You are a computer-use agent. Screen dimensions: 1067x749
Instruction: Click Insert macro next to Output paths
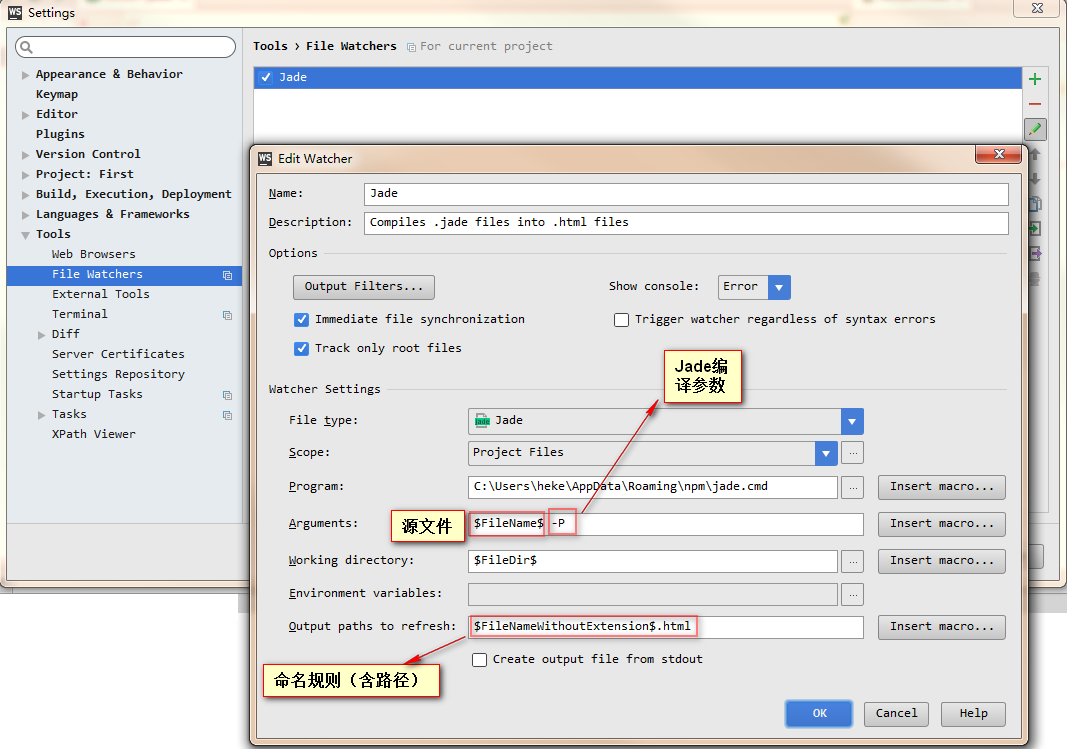coord(941,627)
